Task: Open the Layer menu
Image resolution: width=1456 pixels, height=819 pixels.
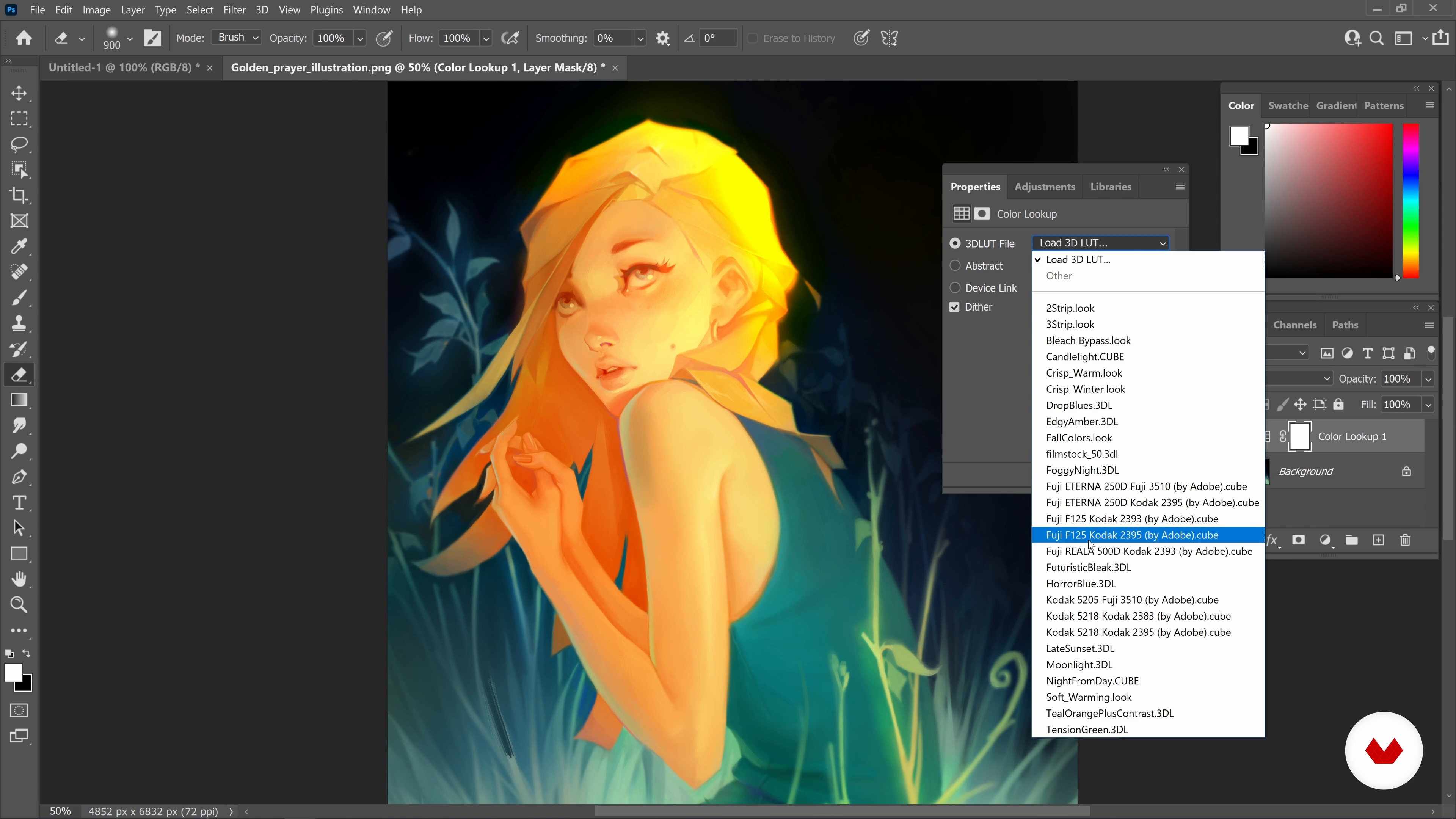Action: pyautogui.click(x=133, y=9)
